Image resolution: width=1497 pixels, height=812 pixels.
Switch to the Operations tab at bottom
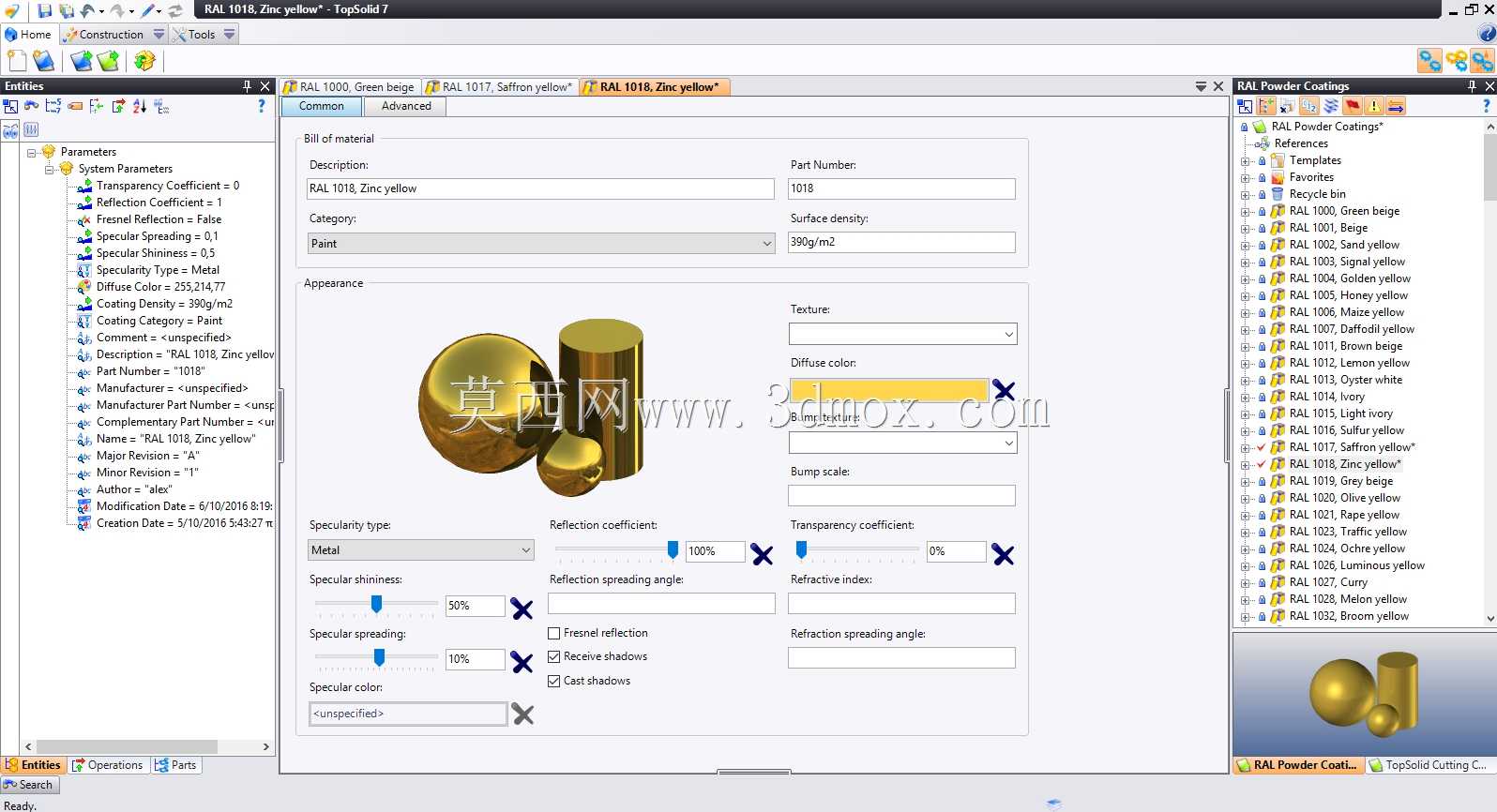pos(108,765)
